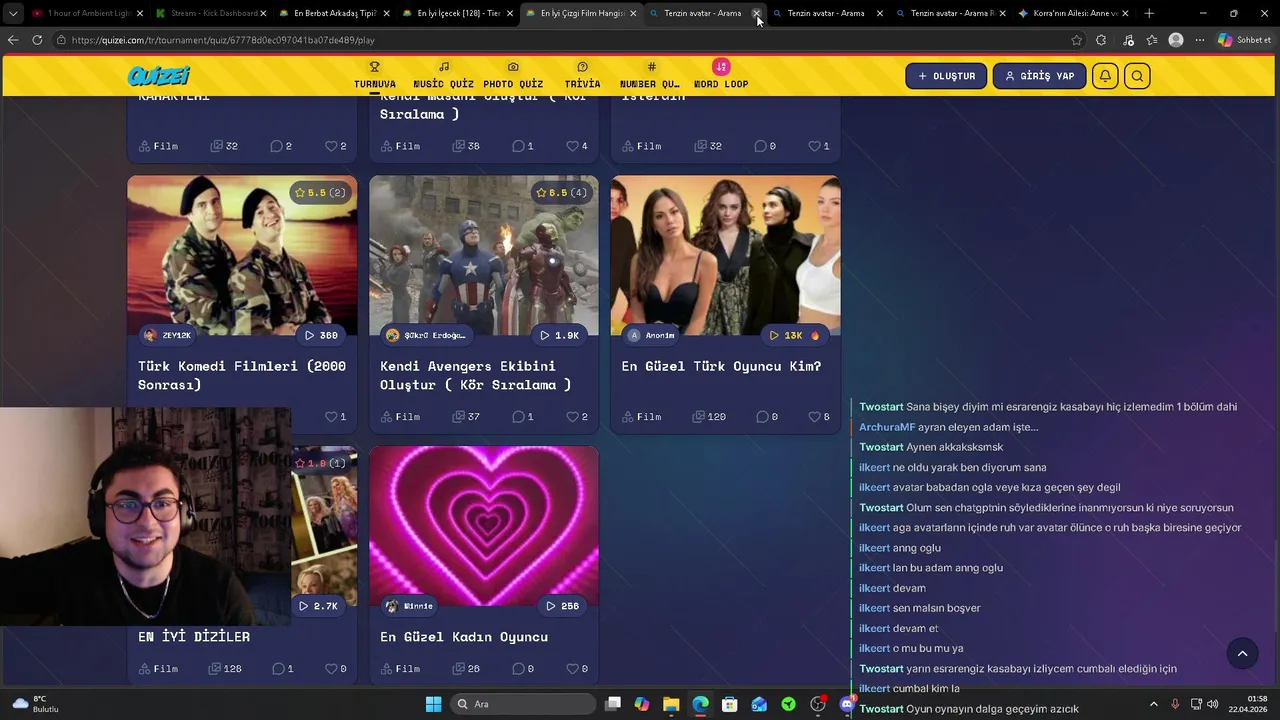The height and width of the screenshot is (720, 1280).
Task: Click title En Güzel Kadın Oyuncu
Action: point(464,636)
